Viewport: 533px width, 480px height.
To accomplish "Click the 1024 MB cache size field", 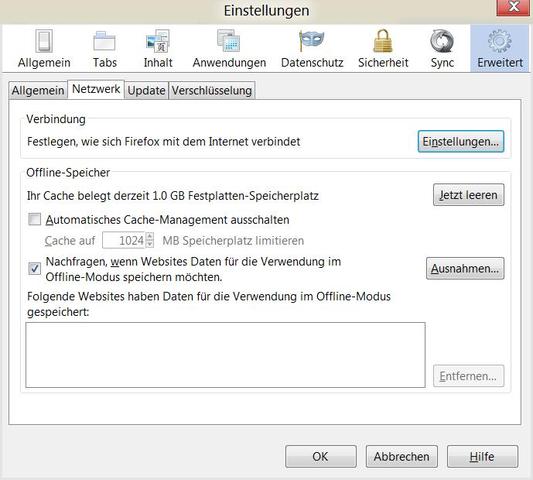I will point(124,240).
